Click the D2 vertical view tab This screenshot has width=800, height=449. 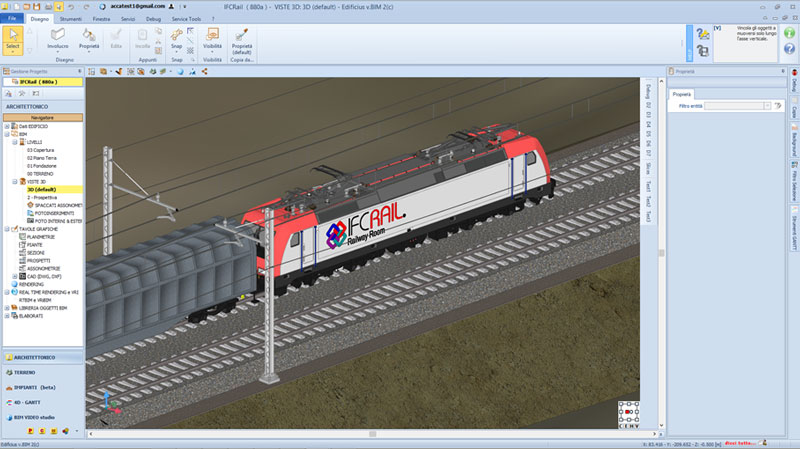(x=648, y=105)
